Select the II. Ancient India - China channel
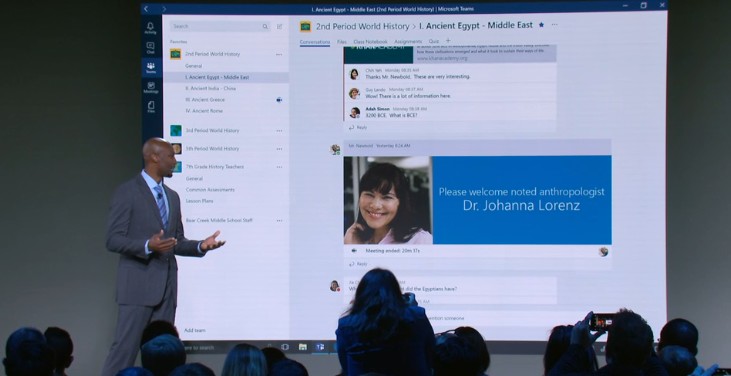 coord(210,89)
